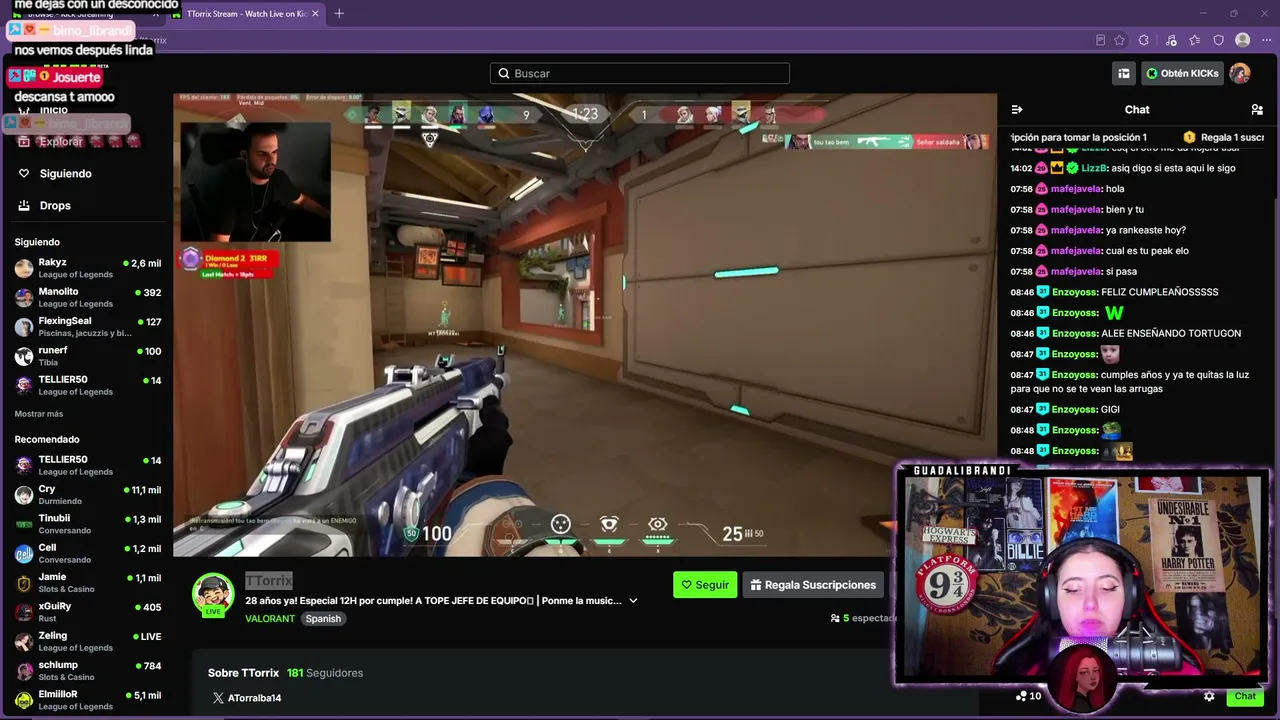The height and width of the screenshot is (720, 1280).
Task: Open reader view icon in address bar
Action: [x=1100, y=40]
